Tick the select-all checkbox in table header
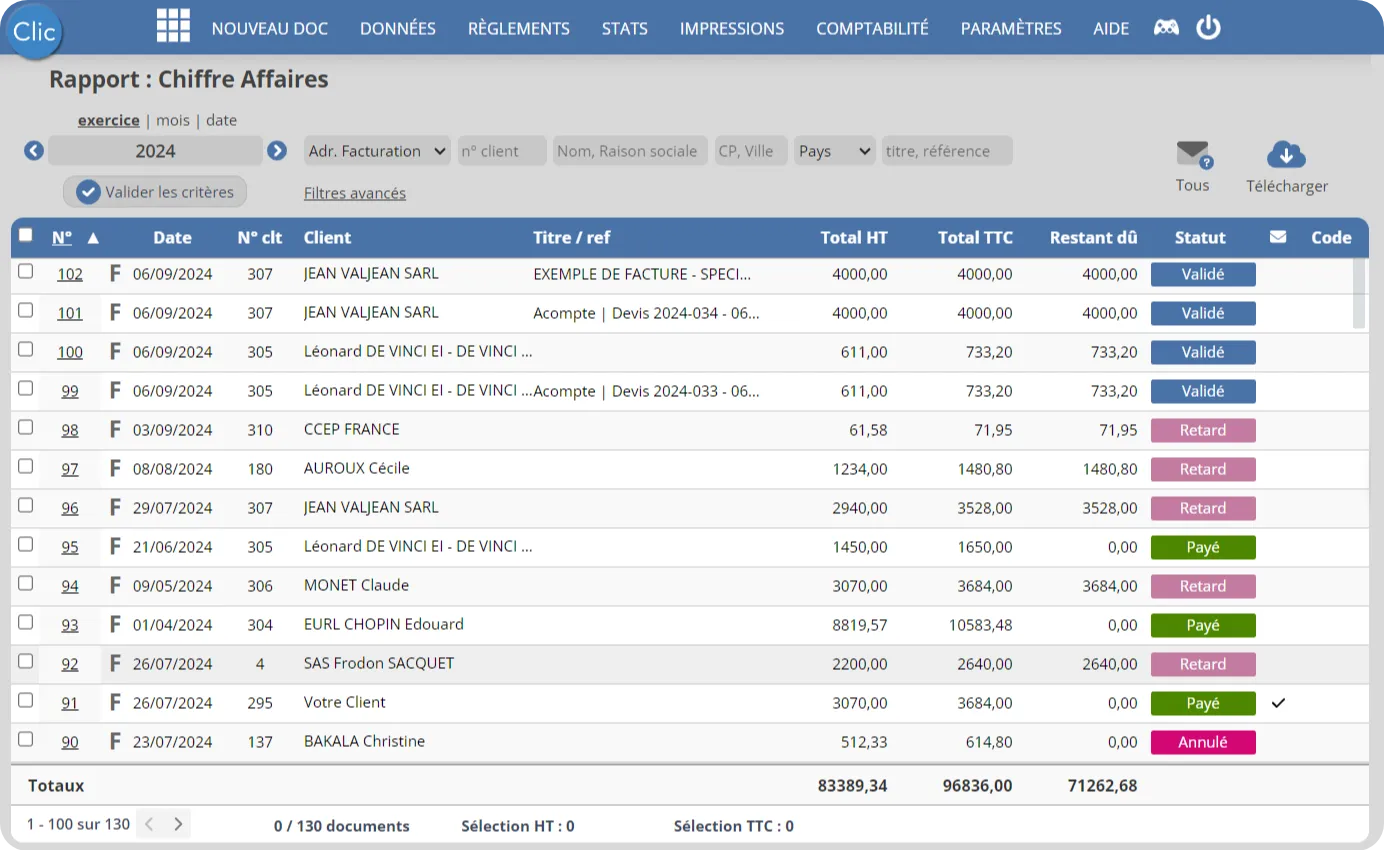Viewport: 1384px width, 851px height. pos(26,236)
